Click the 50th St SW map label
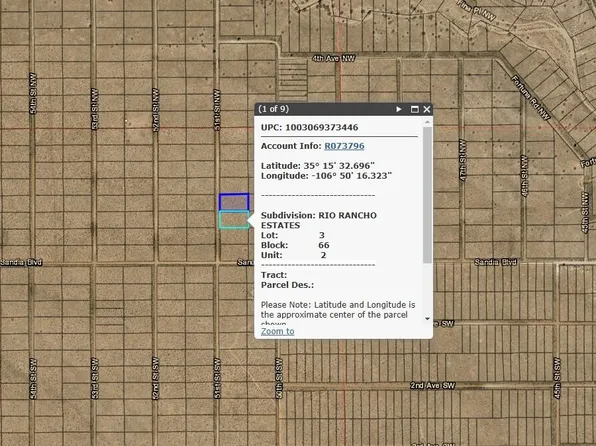Image resolution: width=596 pixels, height=446 pixels. point(279,378)
